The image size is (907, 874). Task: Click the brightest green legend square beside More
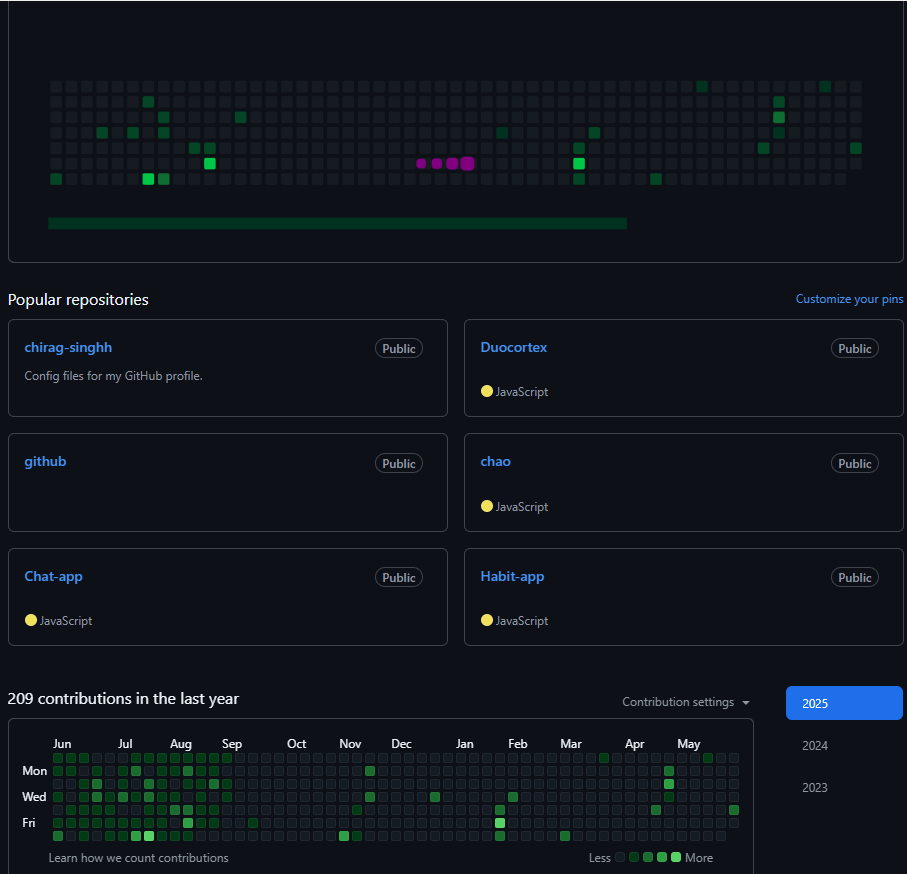[676, 857]
